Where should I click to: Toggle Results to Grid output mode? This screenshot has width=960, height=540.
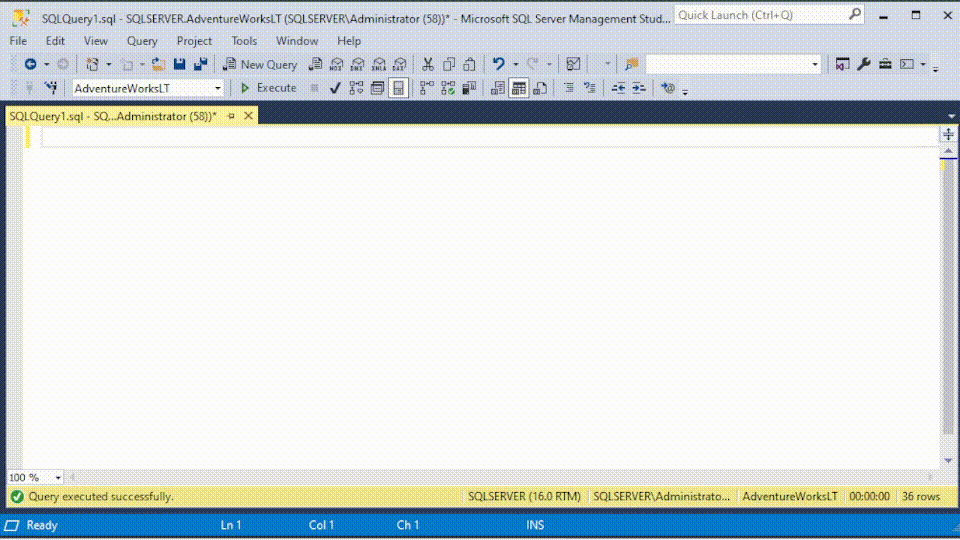pos(518,88)
